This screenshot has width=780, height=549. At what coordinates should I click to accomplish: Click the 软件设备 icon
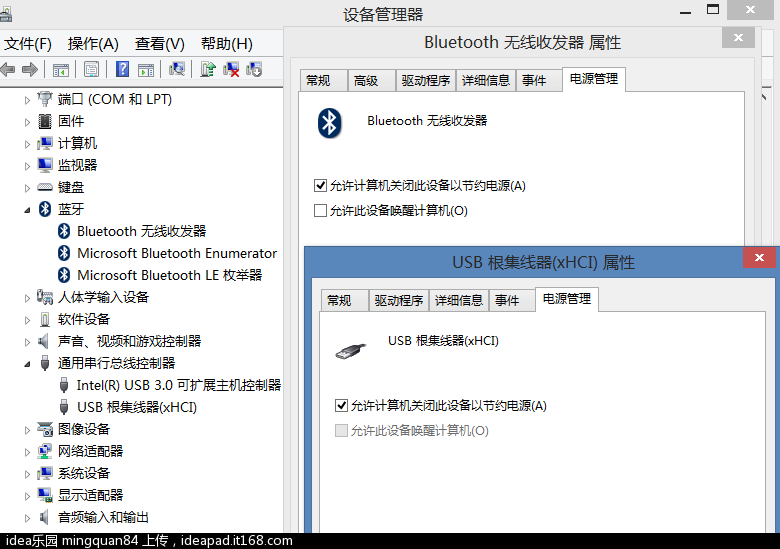(x=45, y=319)
